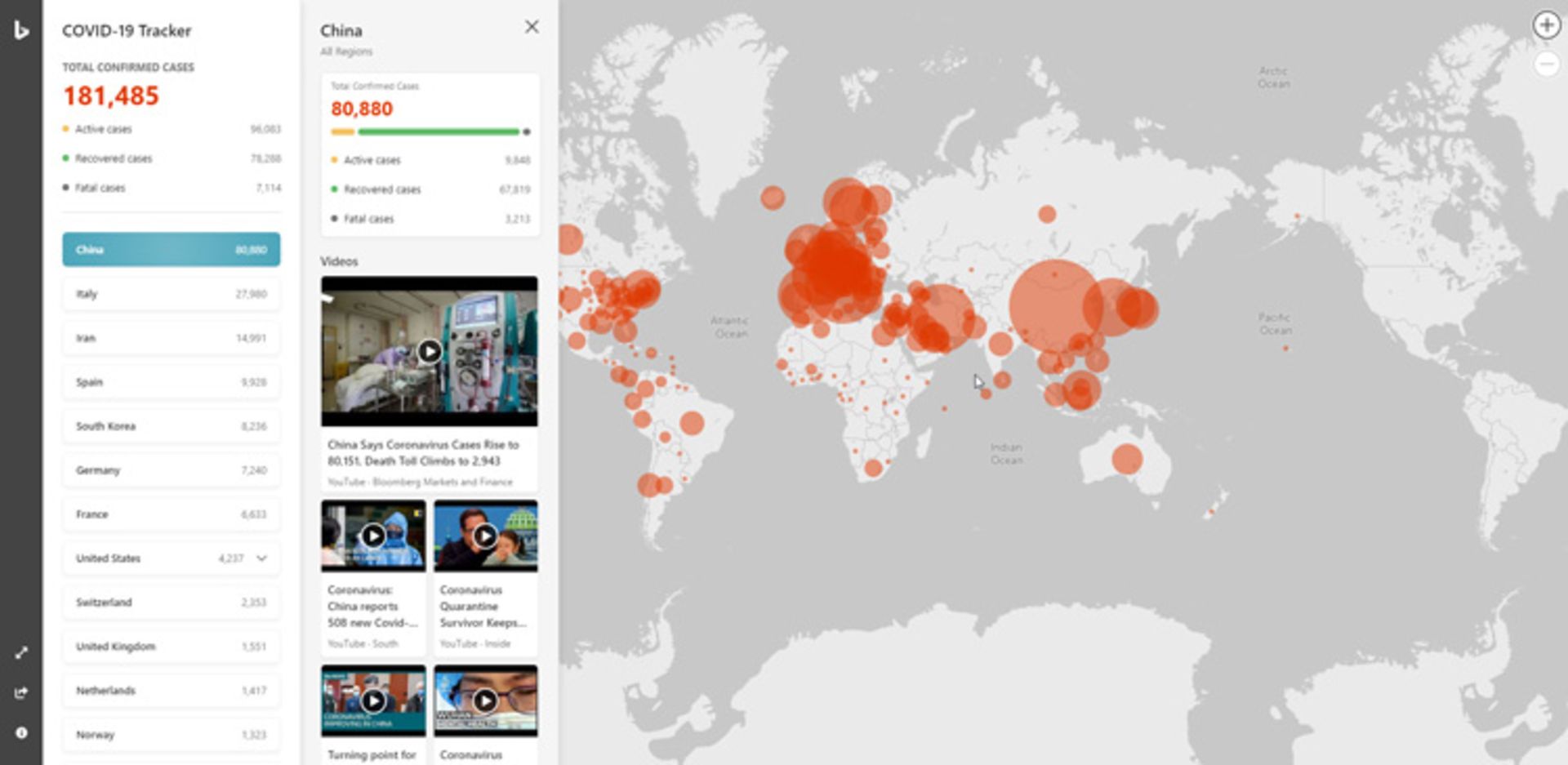Select the highlighted China list entry
Viewport: 1568px width, 765px height.
pyautogui.click(x=171, y=250)
